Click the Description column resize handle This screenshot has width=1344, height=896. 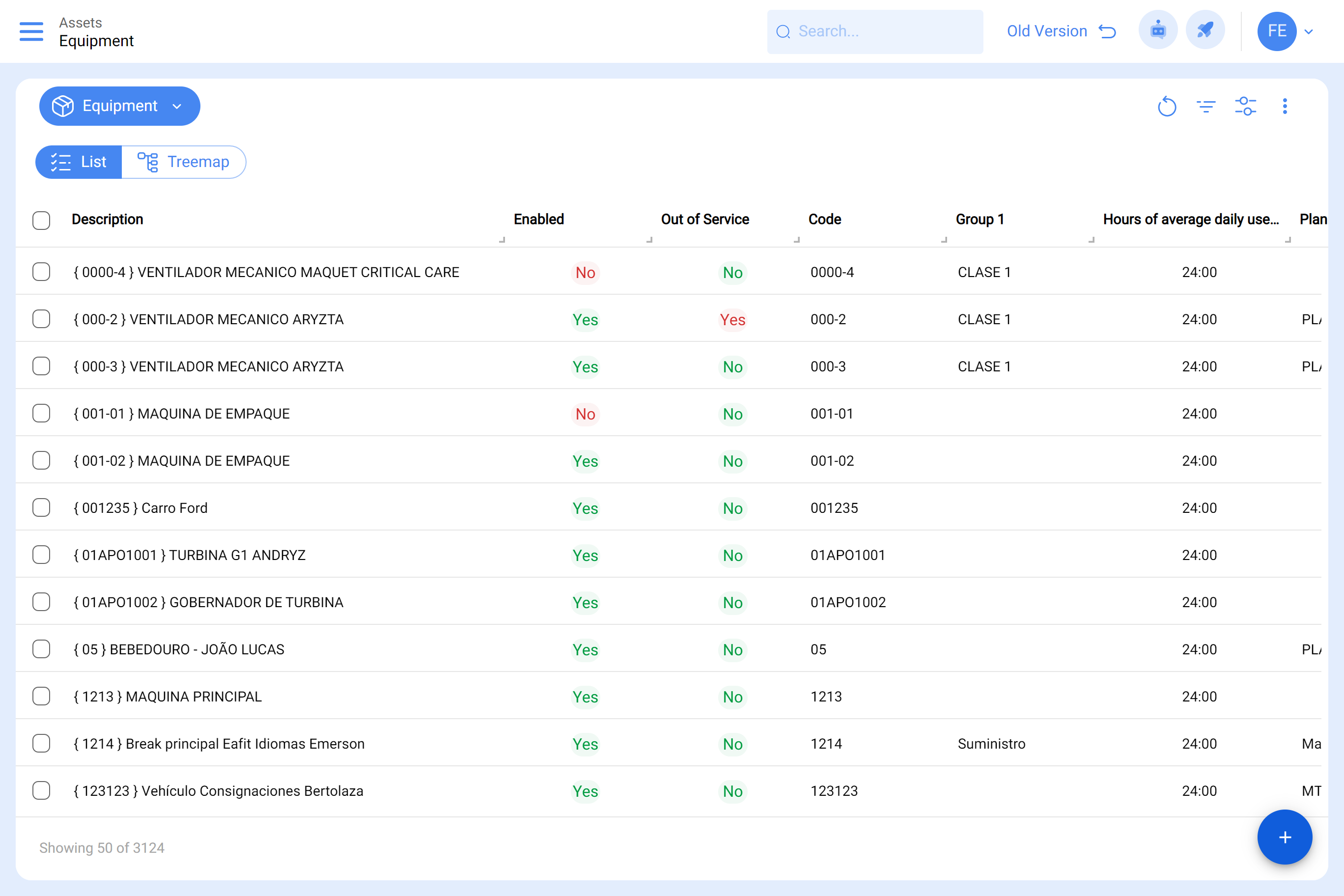[x=503, y=239]
